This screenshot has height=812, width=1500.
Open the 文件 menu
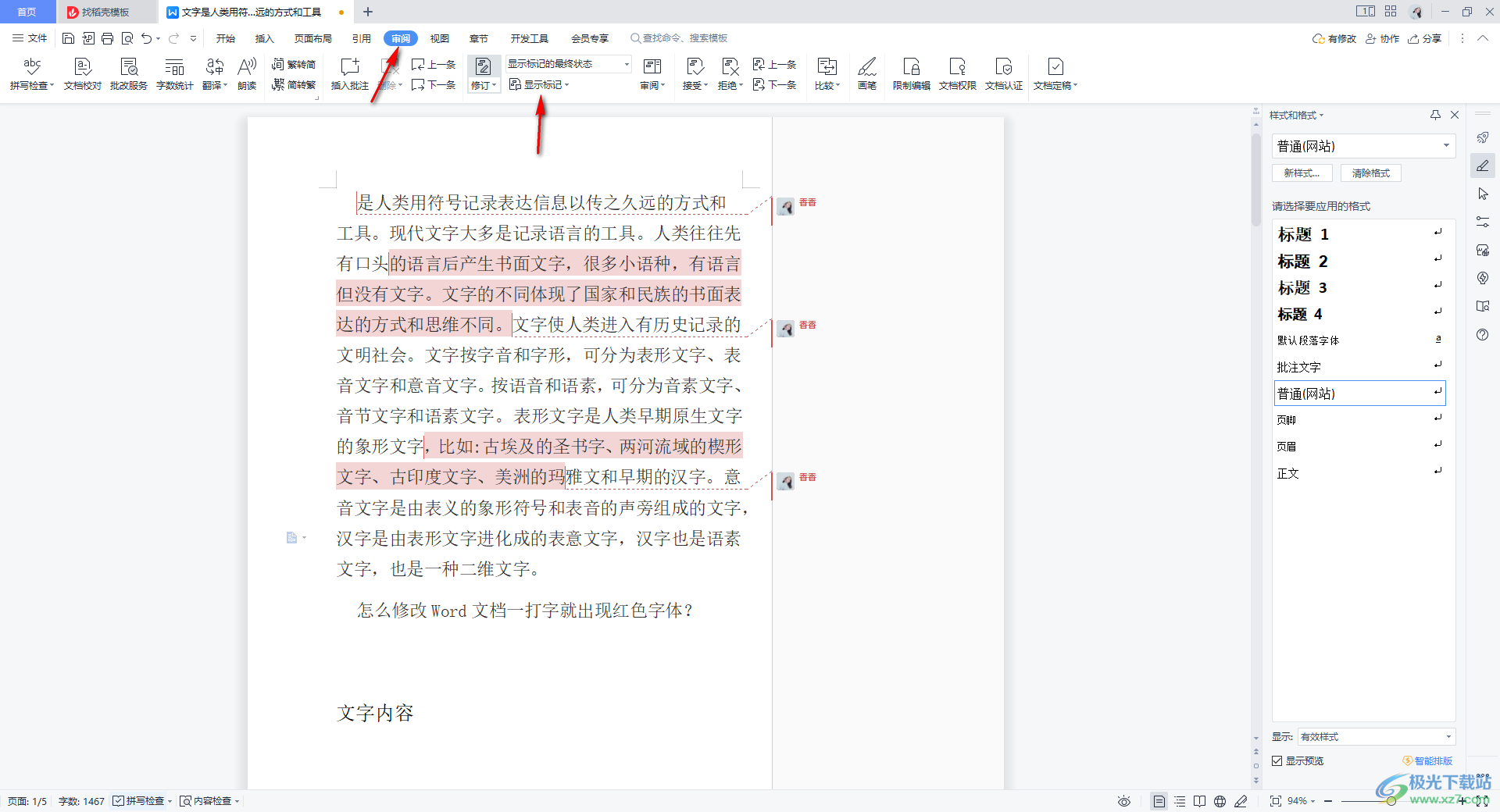tap(30, 38)
